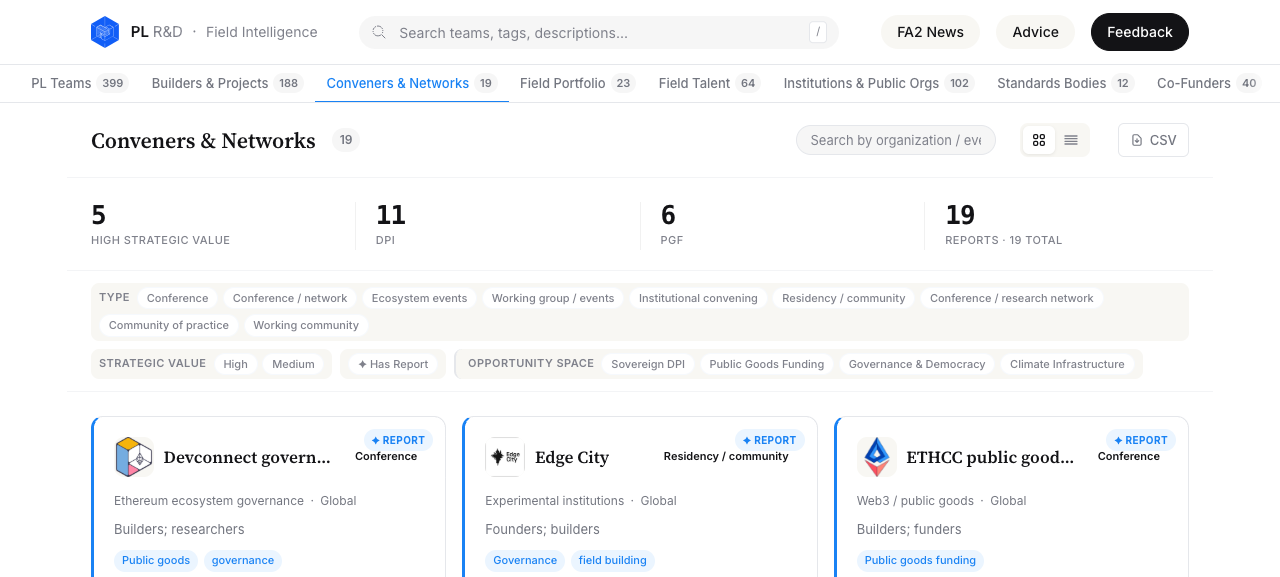Click the Governance tag on Edge City card
This screenshot has height=577, width=1280.
525,560
